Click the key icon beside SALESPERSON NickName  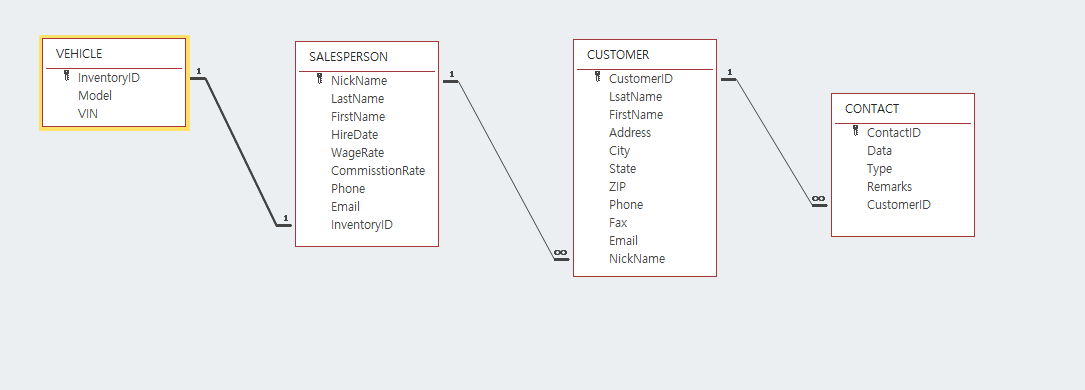pyautogui.click(x=320, y=79)
